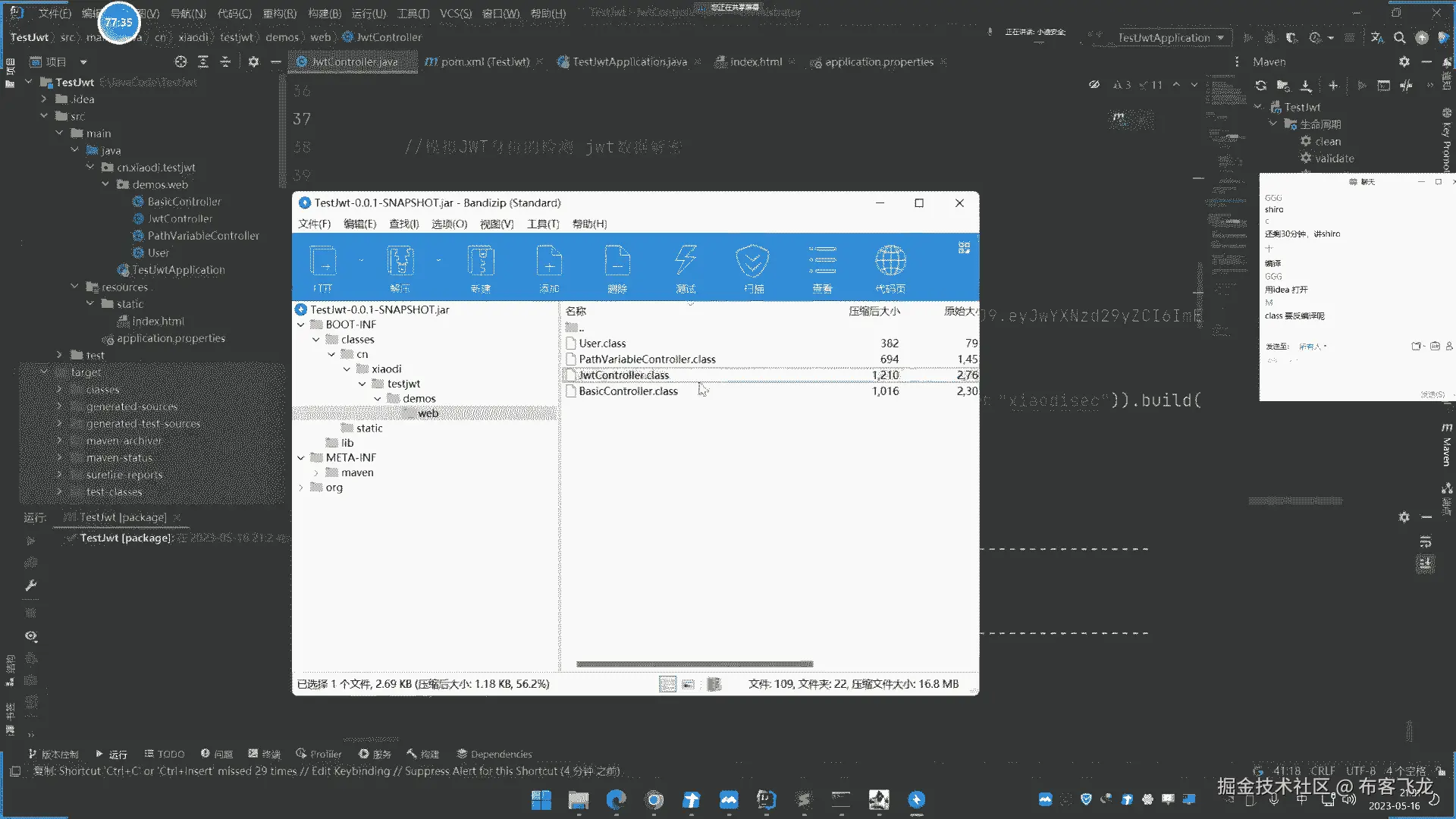
Task: Open Microsoft Edge from the taskbar
Action: point(616,799)
